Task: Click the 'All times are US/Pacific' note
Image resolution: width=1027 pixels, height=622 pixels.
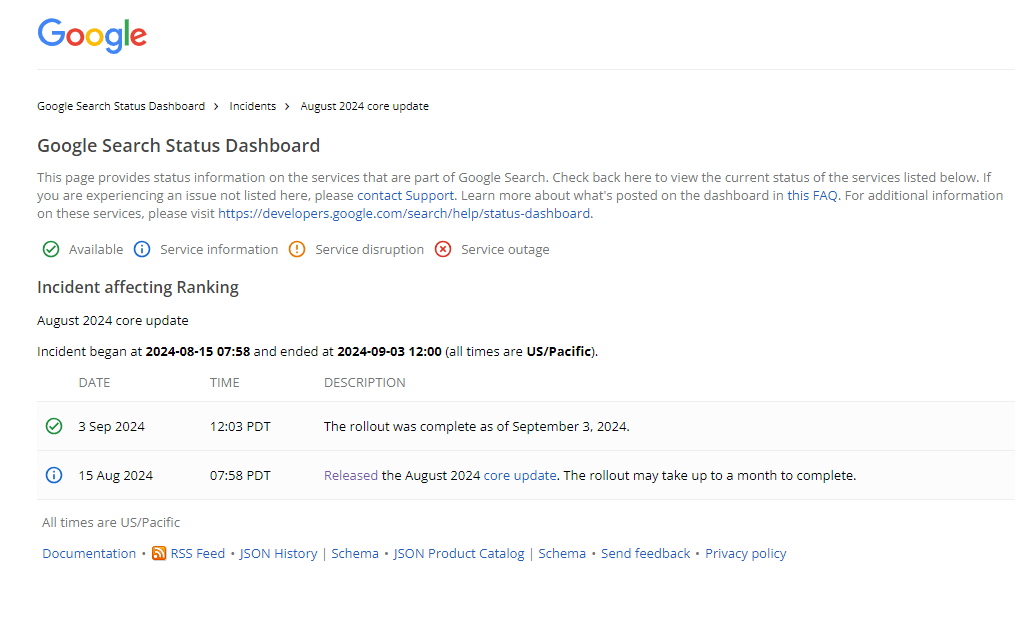Action: click(111, 522)
